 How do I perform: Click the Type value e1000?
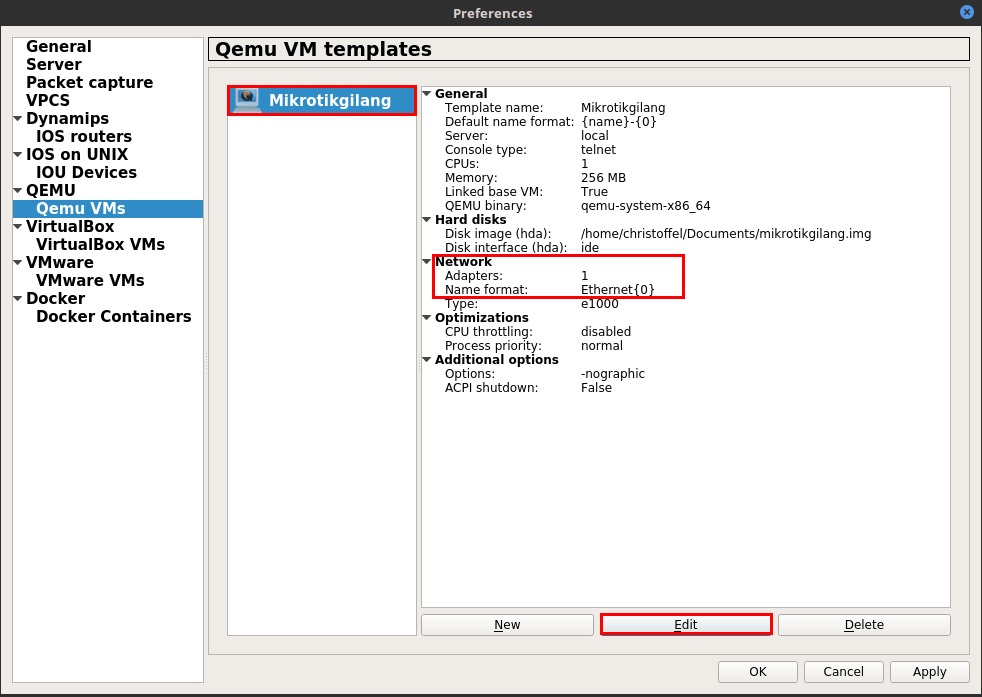pos(600,304)
